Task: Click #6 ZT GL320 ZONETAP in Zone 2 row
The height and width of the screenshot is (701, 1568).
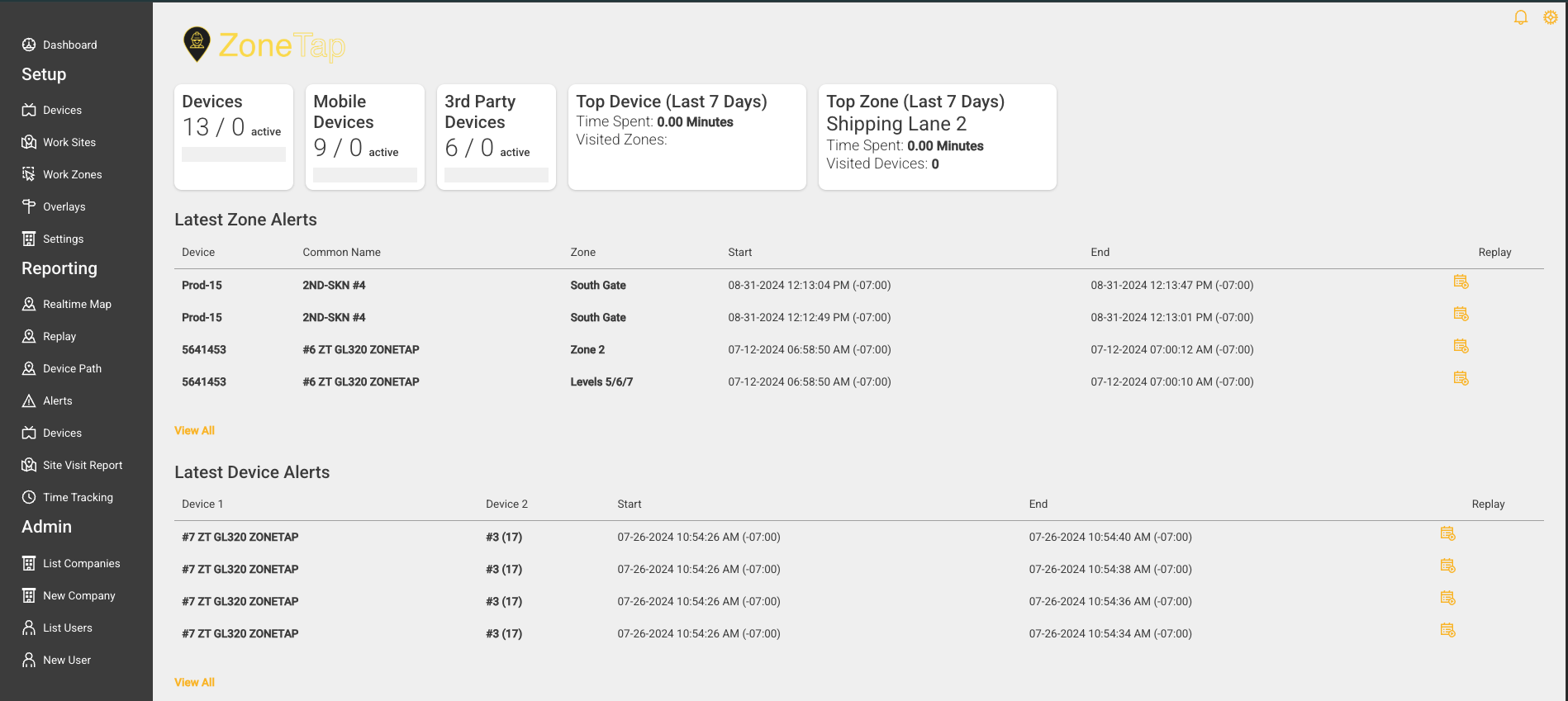Action: coord(361,349)
